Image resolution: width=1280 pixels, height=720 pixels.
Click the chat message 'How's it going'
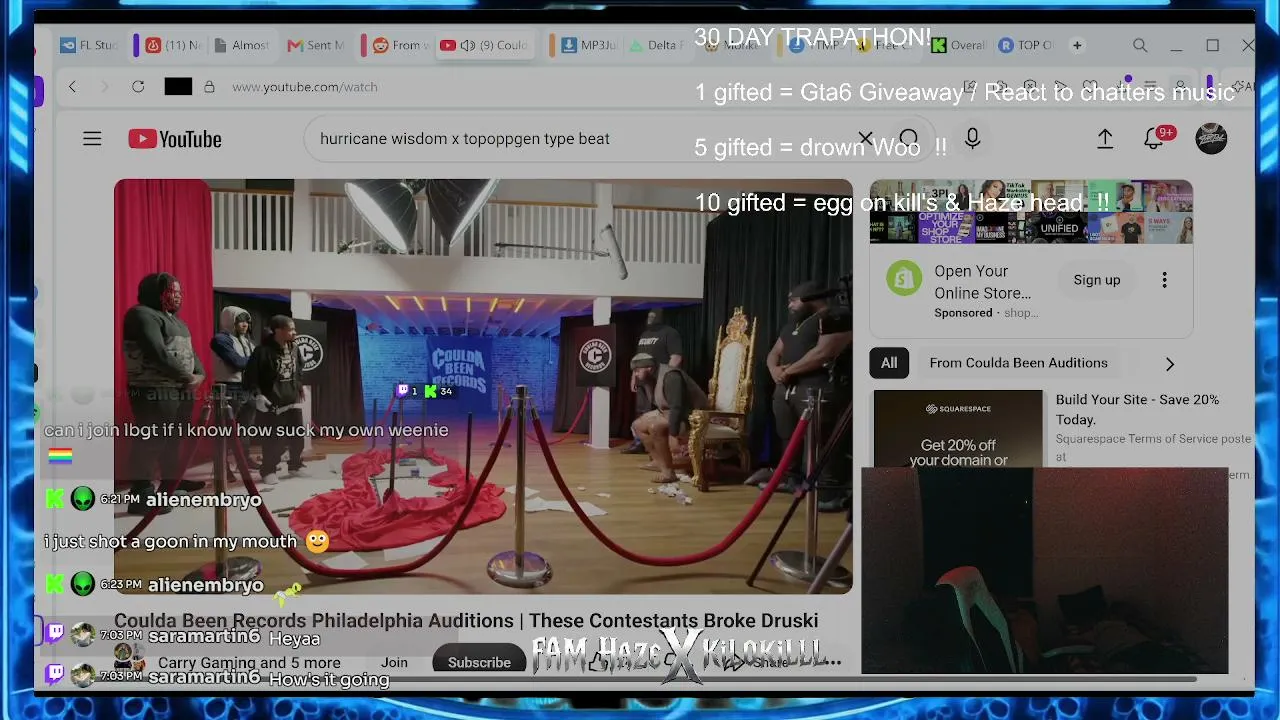coord(328,679)
